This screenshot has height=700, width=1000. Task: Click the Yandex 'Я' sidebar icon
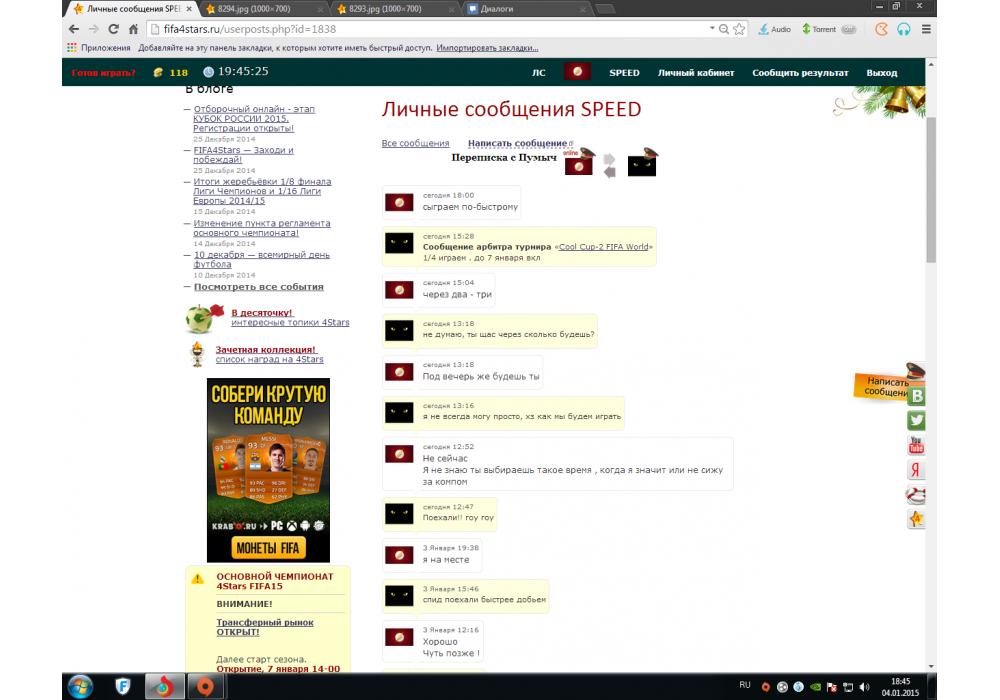click(916, 470)
